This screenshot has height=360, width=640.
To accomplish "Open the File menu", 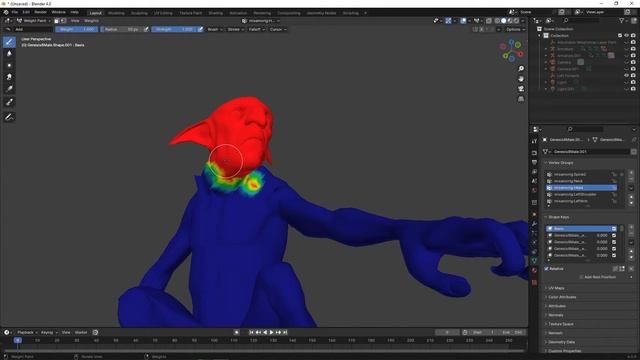I will click(x=15, y=12).
